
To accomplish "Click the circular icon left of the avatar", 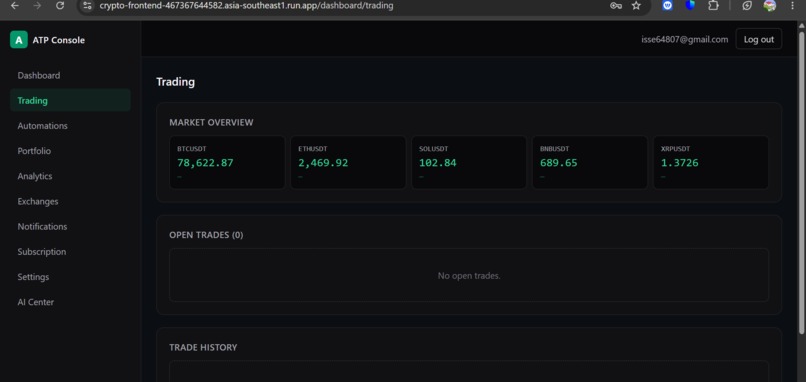I will tap(747, 6).
